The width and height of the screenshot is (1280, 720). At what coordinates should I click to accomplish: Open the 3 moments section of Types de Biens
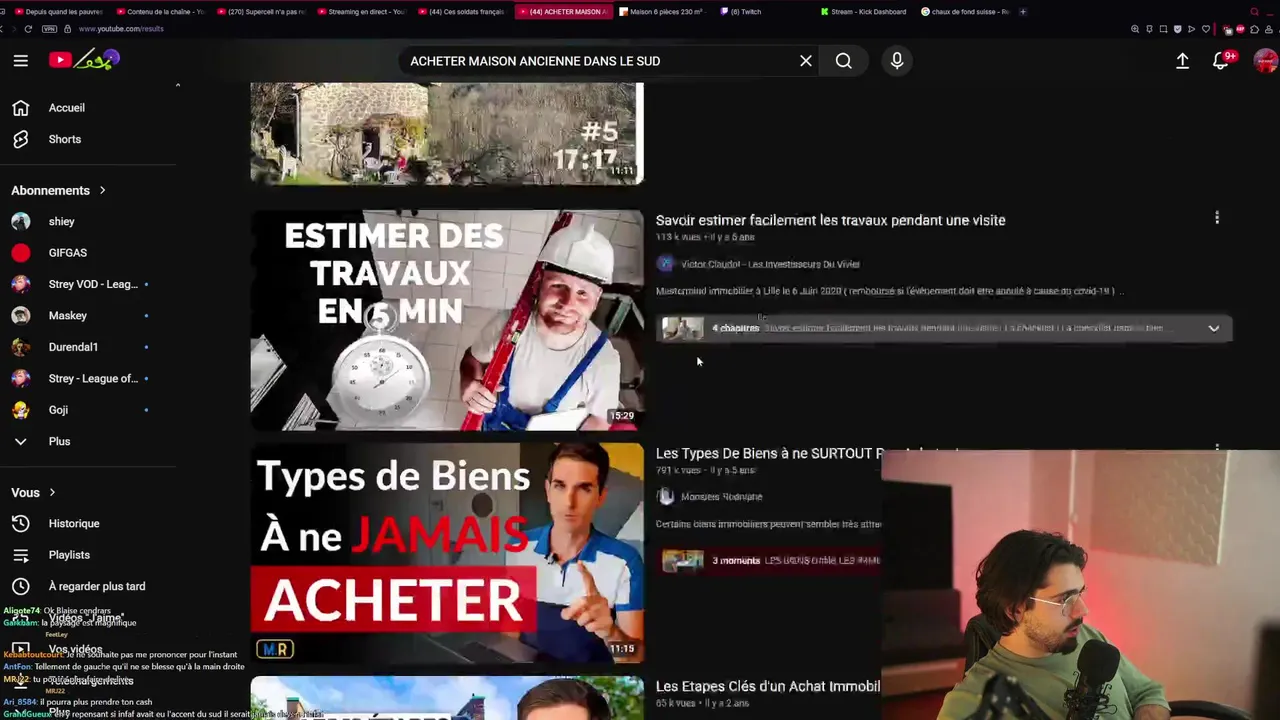pos(770,561)
